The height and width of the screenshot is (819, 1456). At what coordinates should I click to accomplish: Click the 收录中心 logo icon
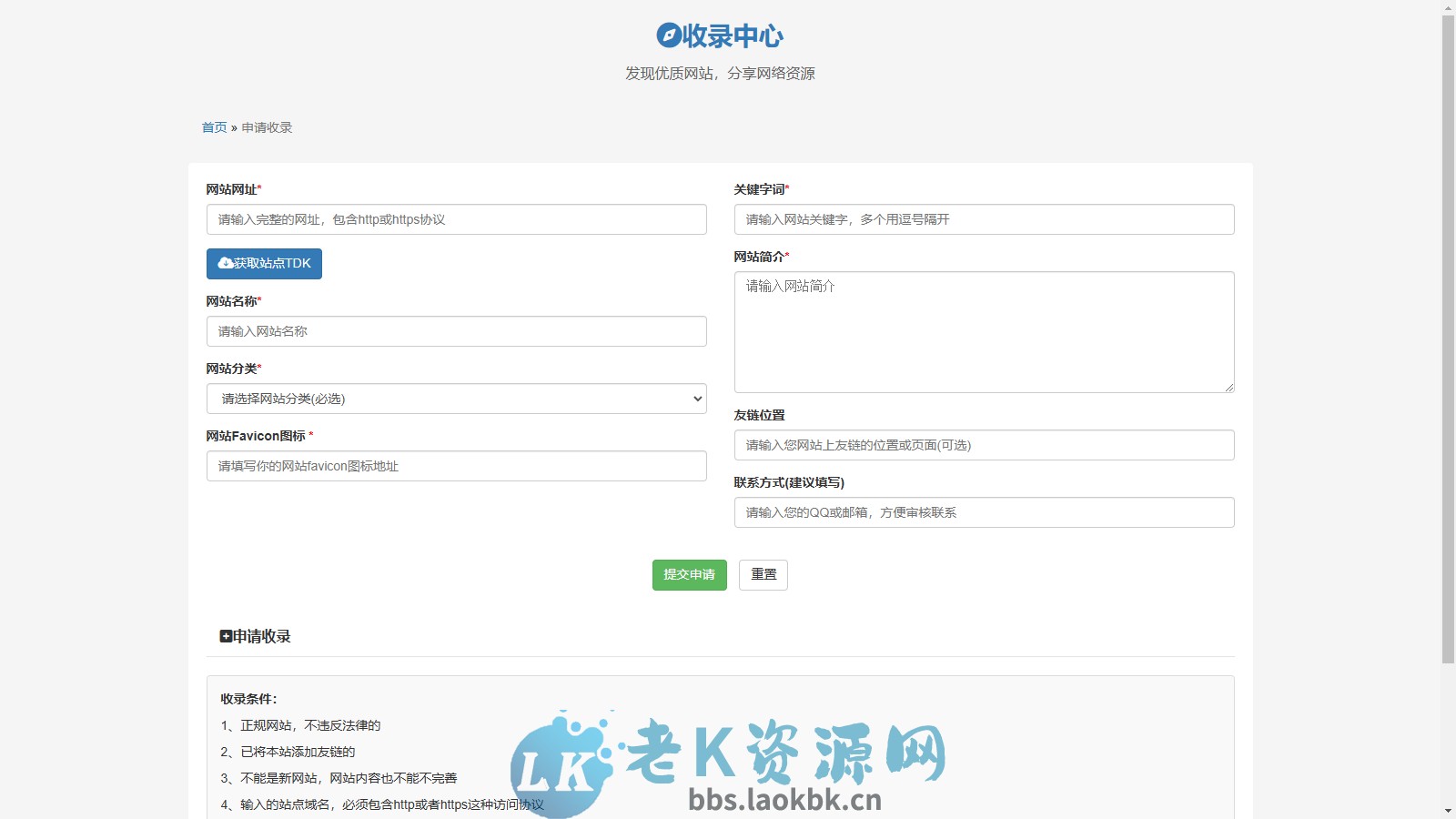click(x=667, y=36)
